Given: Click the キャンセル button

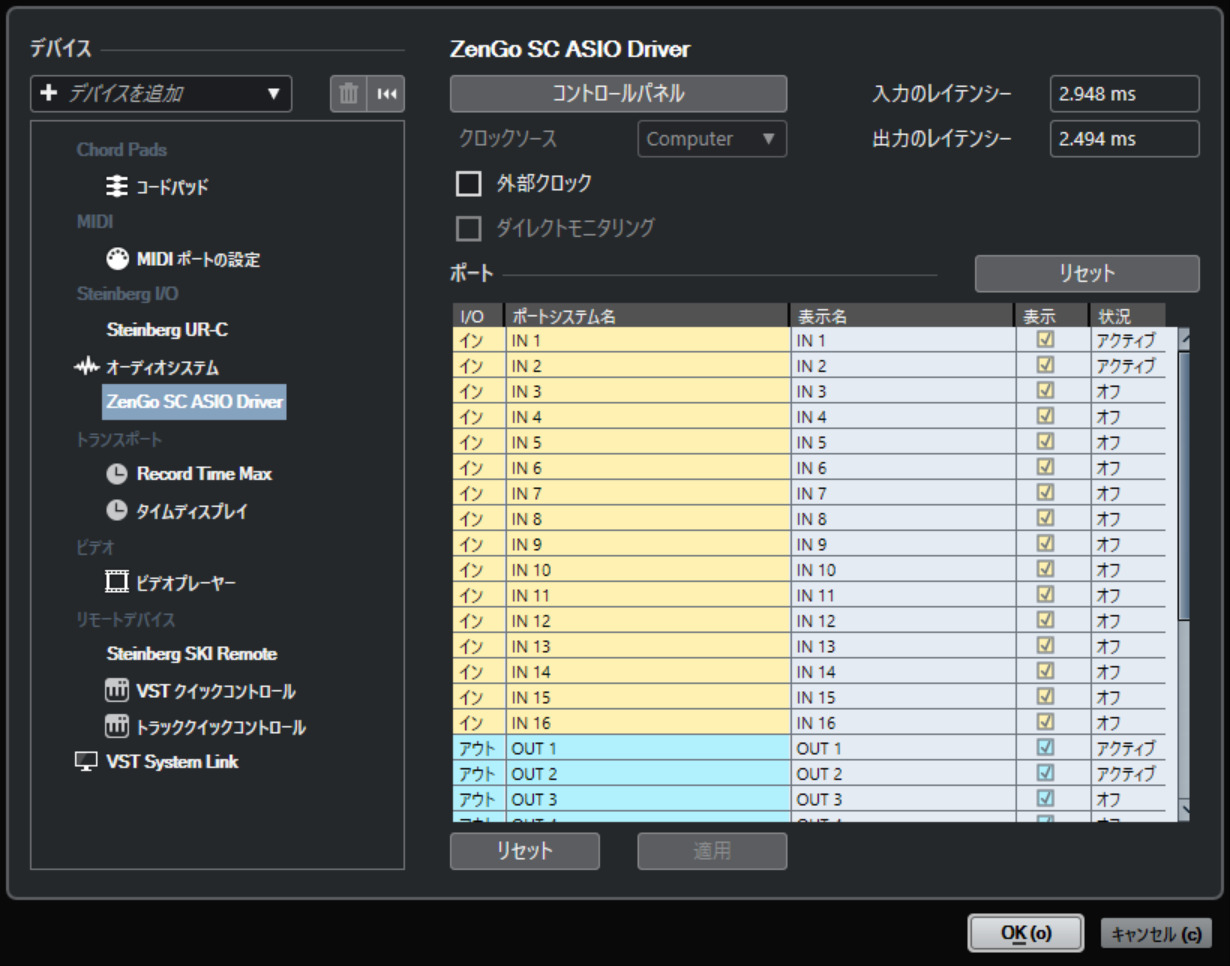Looking at the screenshot, I should click(x=1156, y=933).
